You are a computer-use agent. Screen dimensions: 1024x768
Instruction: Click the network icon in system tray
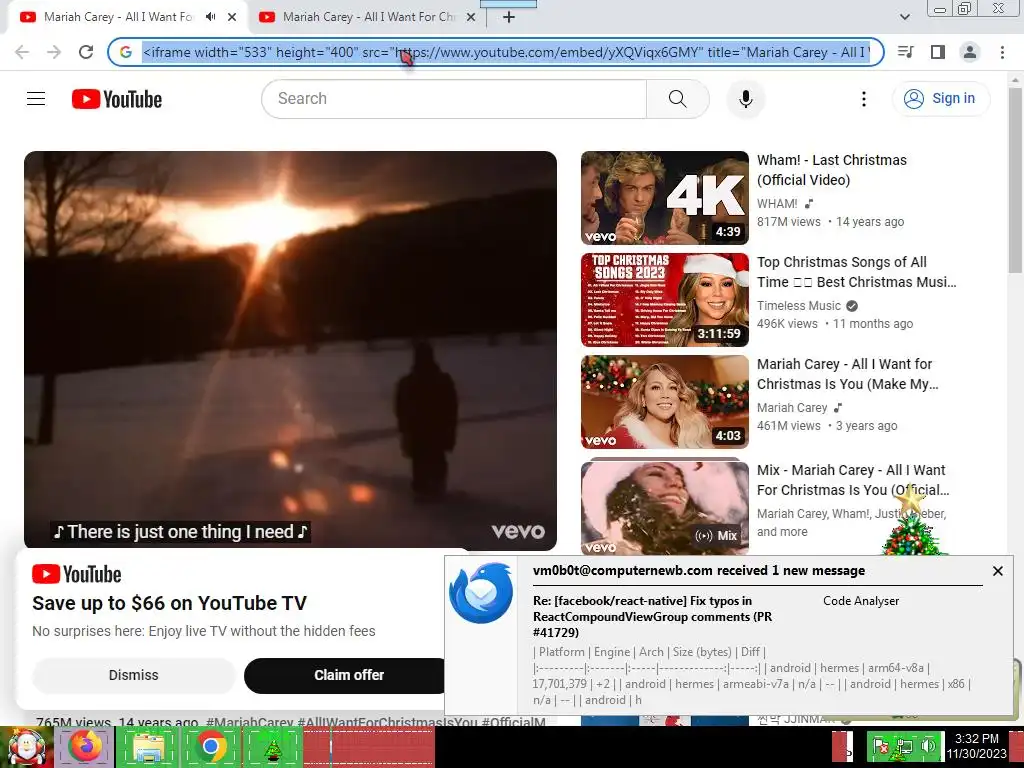[905, 746]
